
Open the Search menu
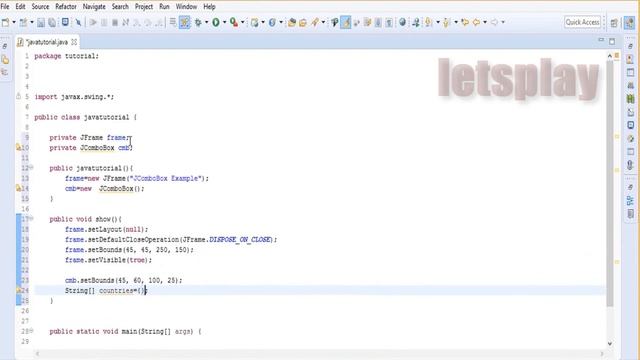pyautogui.click(x=120, y=7)
